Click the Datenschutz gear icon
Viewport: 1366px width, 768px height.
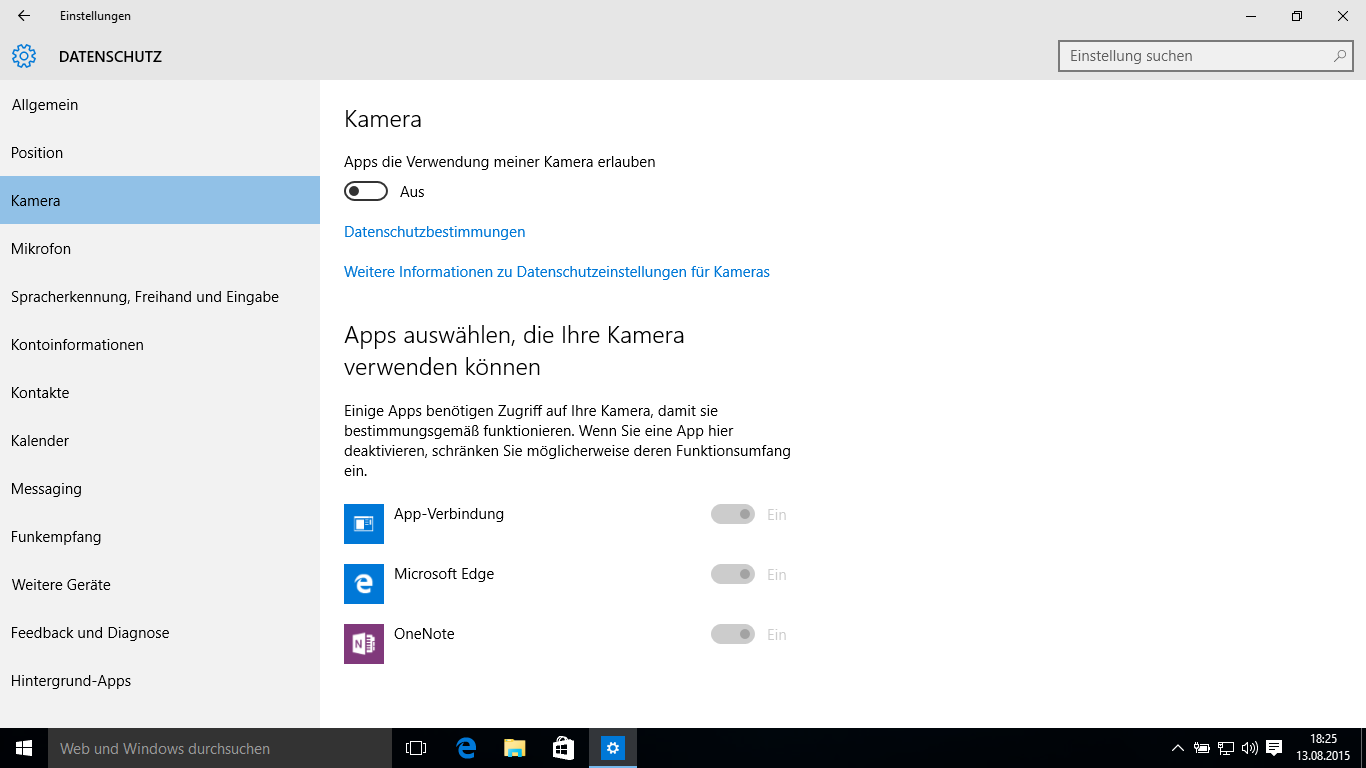click(24, 57)
